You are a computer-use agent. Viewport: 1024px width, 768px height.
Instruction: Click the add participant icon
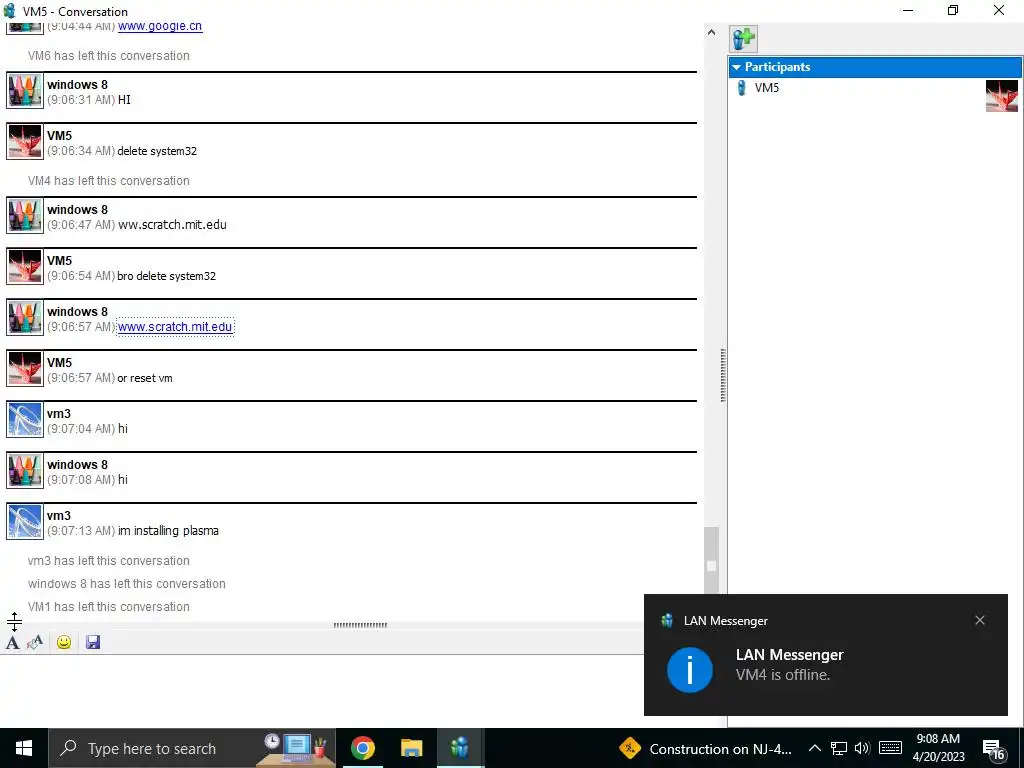pyautogui.click(x=743, y=39)
